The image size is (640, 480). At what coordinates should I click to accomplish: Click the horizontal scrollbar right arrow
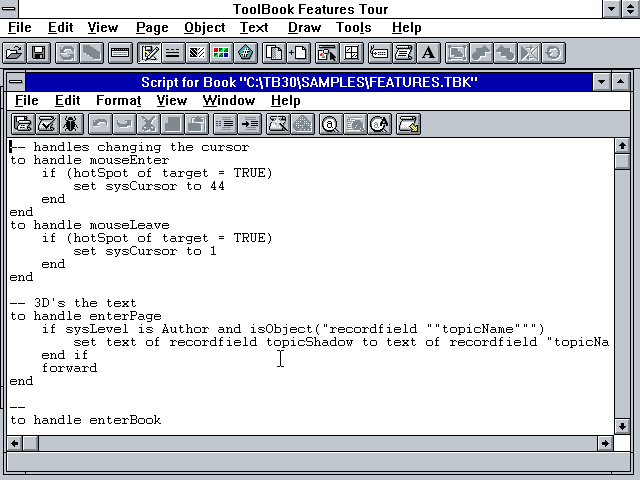coord(606,443)
